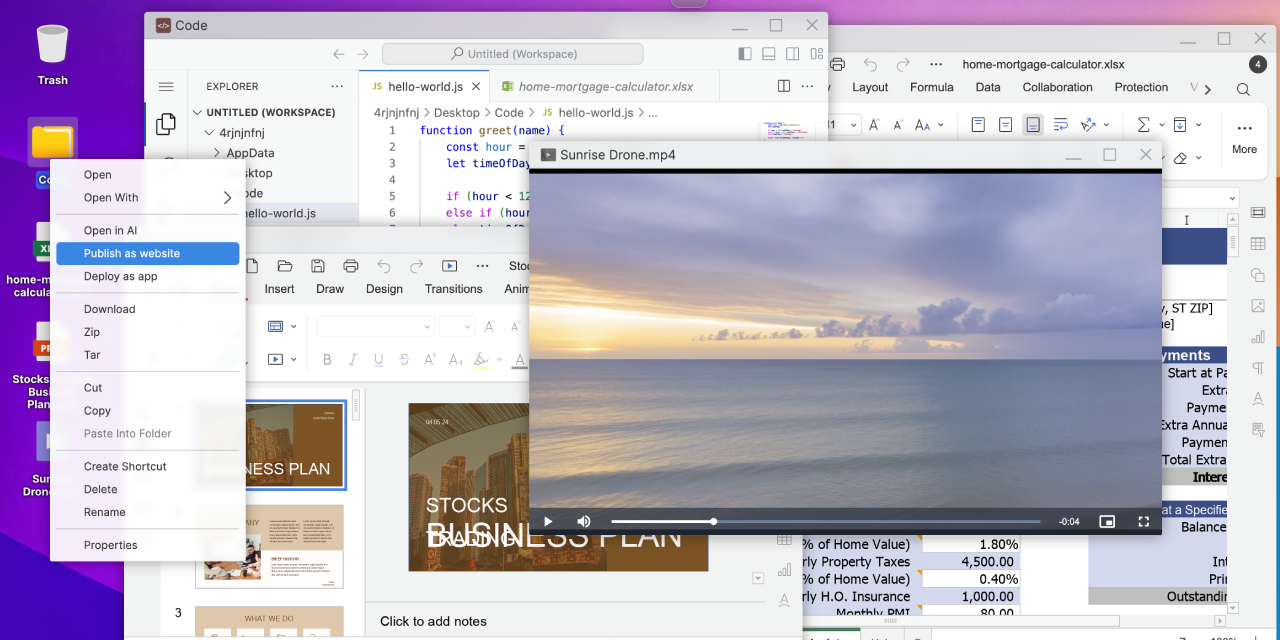Play the Sunrise Drone video
The image size is (1280, 640).
(548, 521)
